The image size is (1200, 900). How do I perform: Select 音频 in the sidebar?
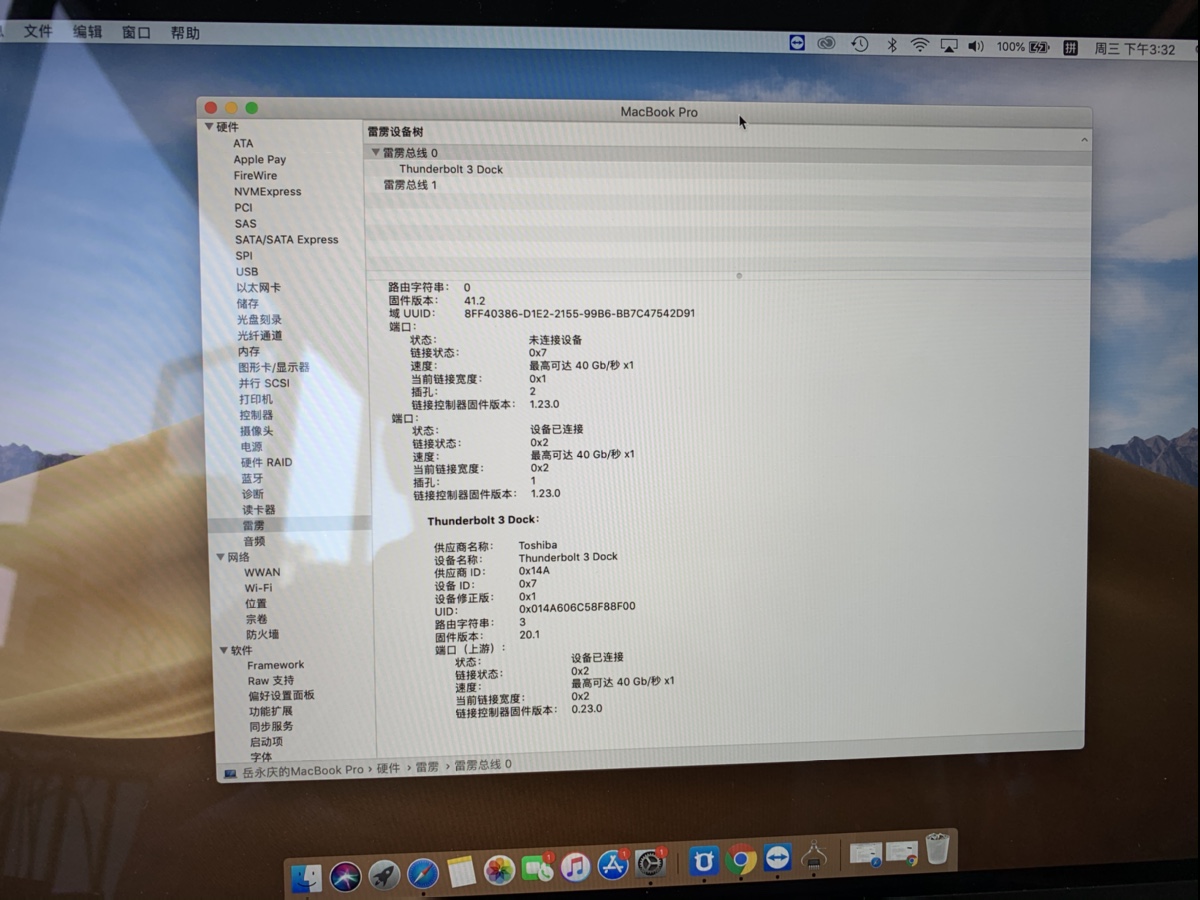click(x=255, y=541)
